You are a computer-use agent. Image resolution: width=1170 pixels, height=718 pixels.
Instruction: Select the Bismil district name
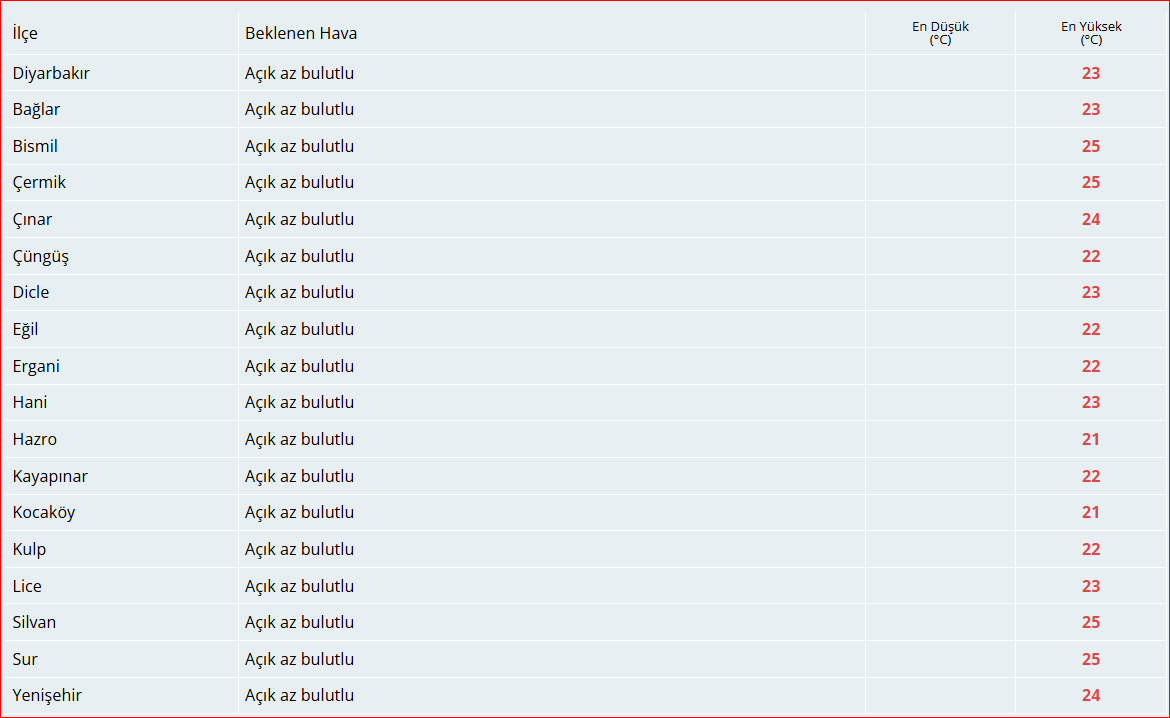click(x=35, y=146)
